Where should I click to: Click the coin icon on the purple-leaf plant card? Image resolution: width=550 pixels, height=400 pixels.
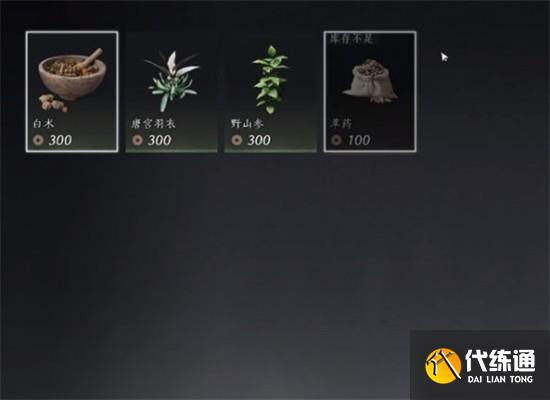click(138, 140)
